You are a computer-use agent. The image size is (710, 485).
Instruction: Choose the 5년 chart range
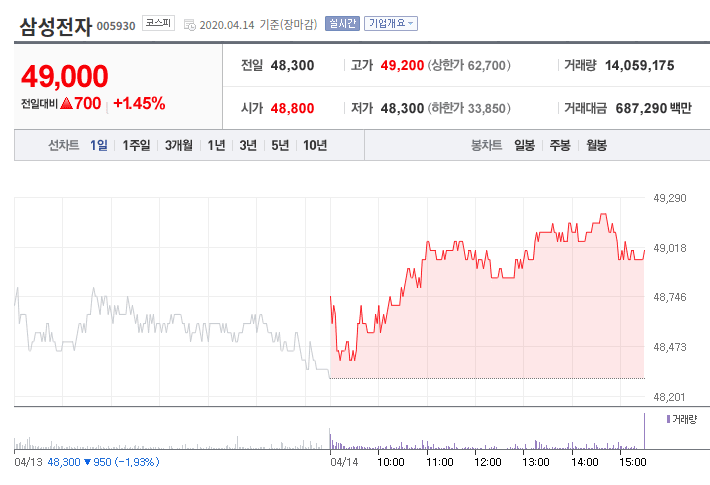tap(280, 145)
